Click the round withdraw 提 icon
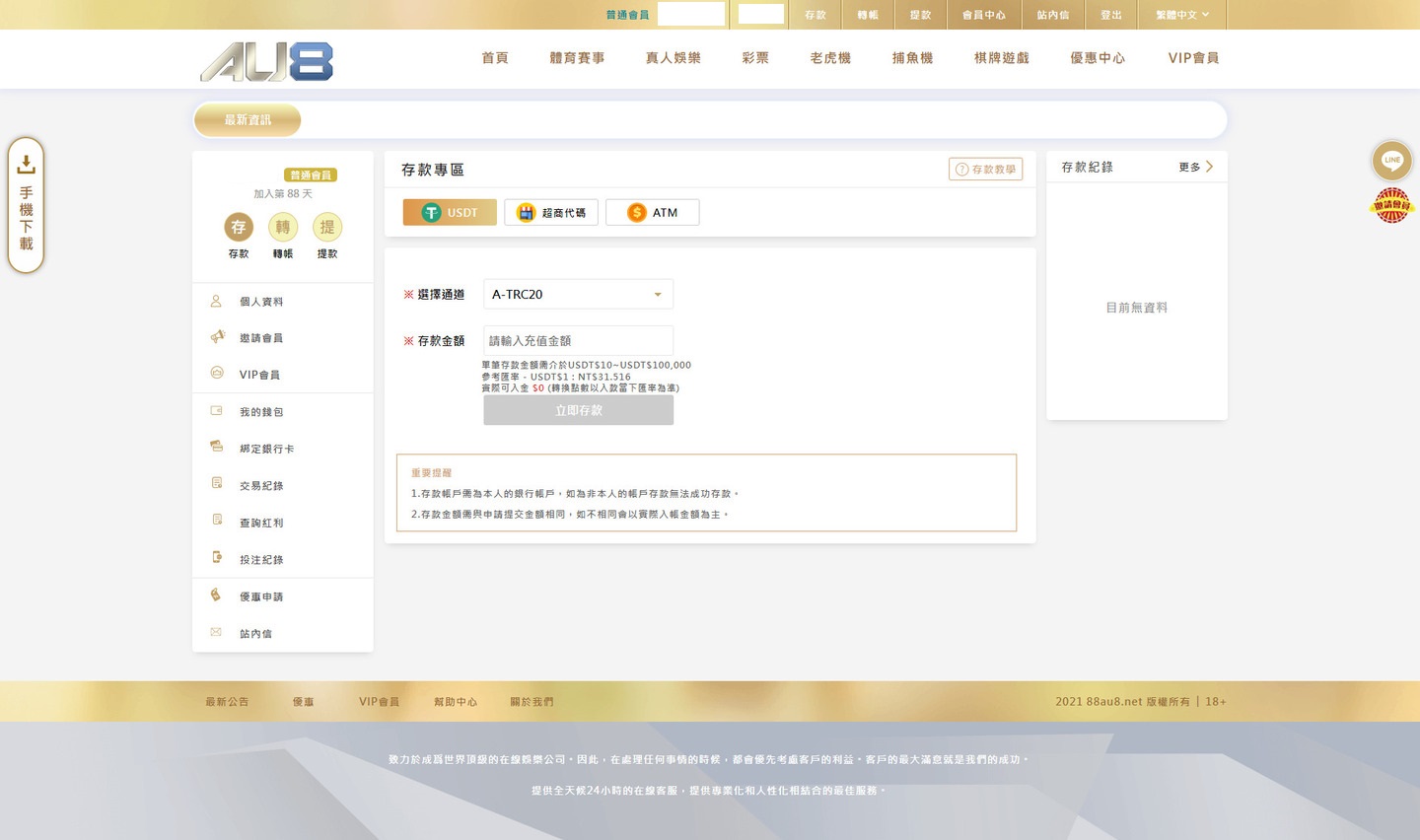This screenshot has height=840, width=1420. pyautogui.click(x=327, y=227)
